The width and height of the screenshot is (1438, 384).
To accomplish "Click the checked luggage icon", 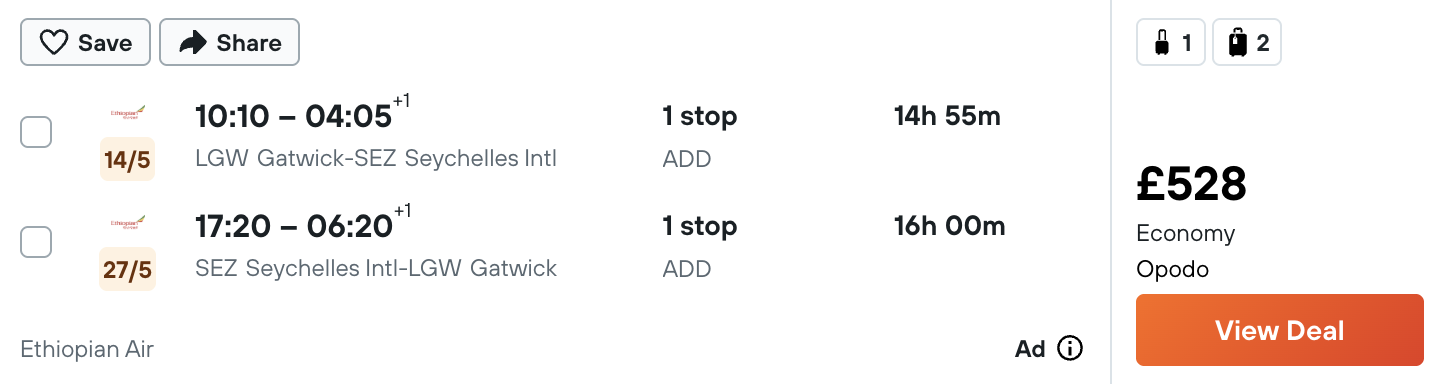I will (x=1238, y=43).
